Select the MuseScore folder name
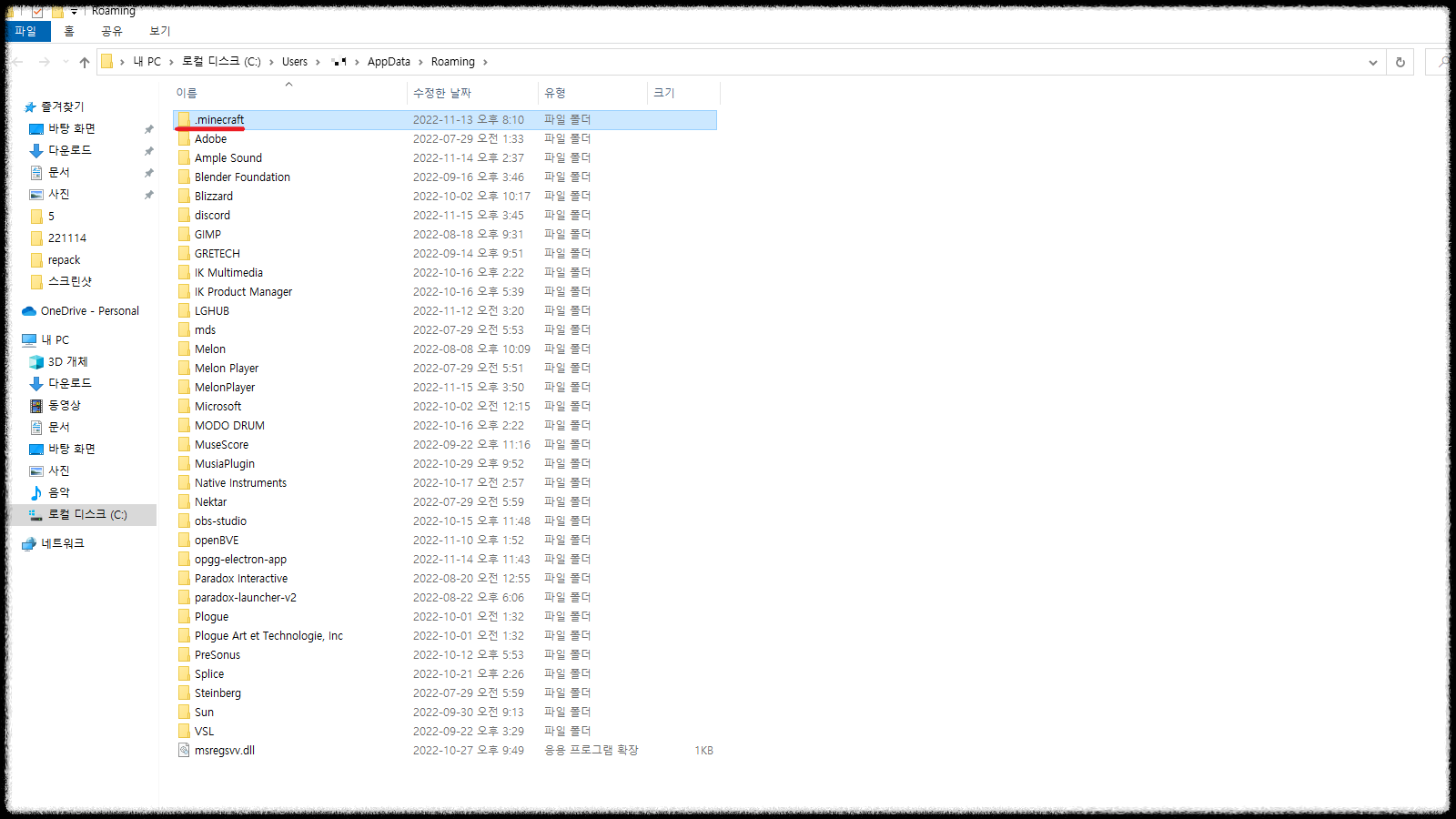Screen dimensions: 1456x819 click(x=221, y=444)
